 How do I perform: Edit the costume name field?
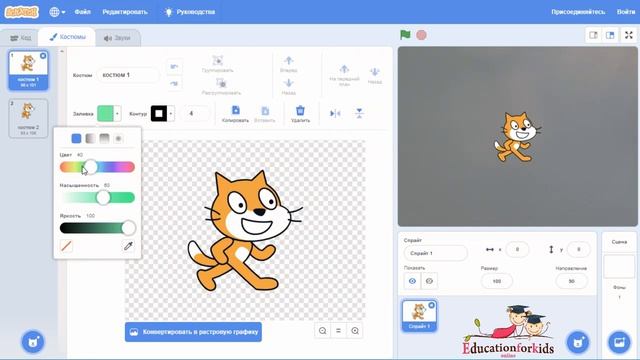point(128,75)
